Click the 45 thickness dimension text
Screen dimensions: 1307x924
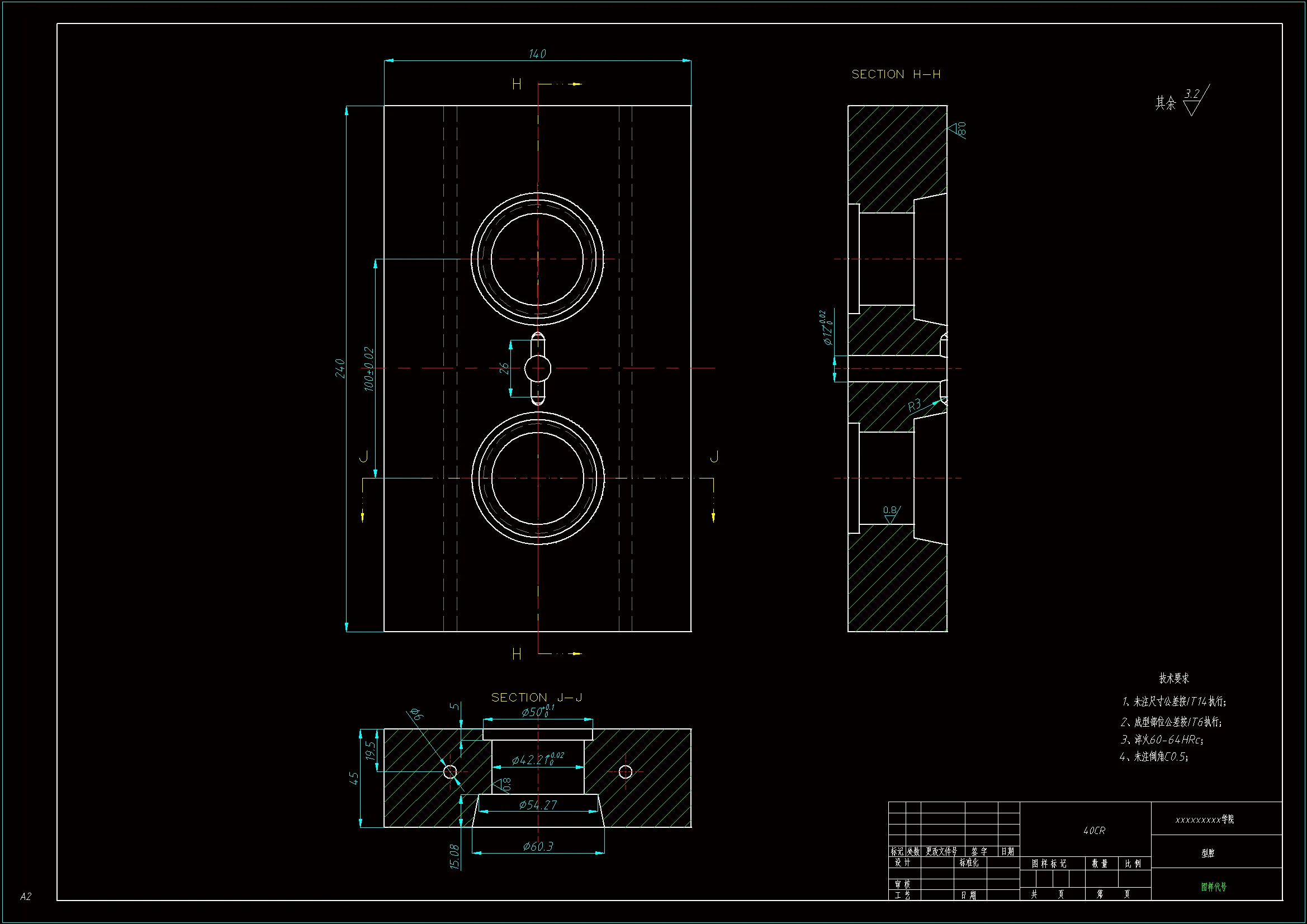(354, 778)
